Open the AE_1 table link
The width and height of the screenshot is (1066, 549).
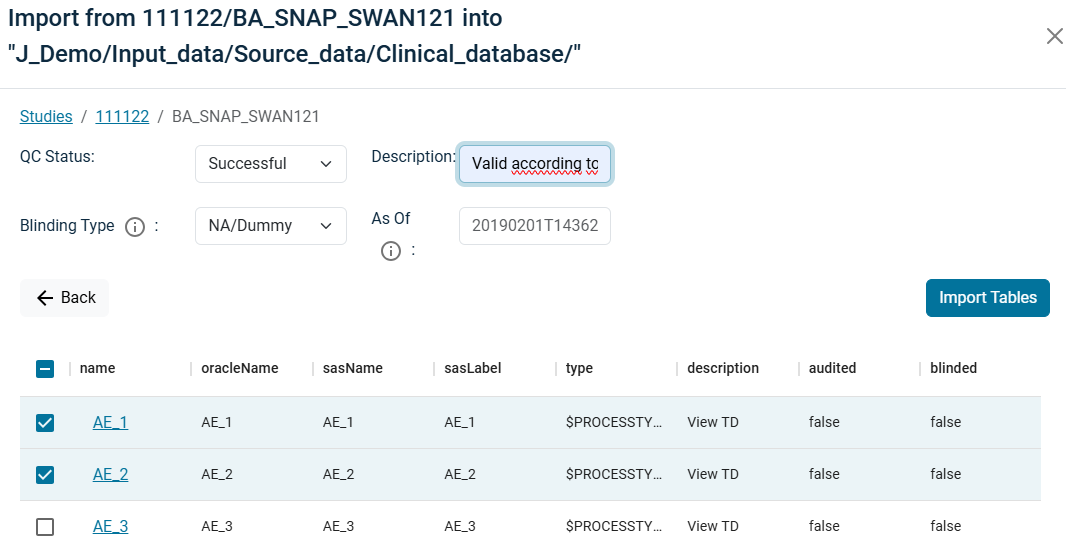[110, 423]
